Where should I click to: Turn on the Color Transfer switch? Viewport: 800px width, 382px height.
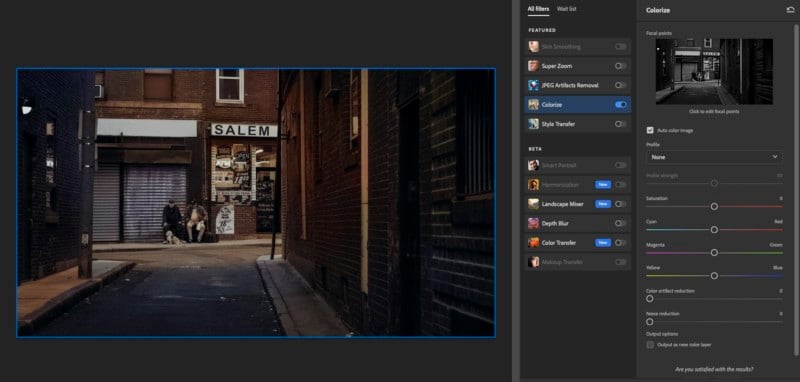tap(620, 243)
